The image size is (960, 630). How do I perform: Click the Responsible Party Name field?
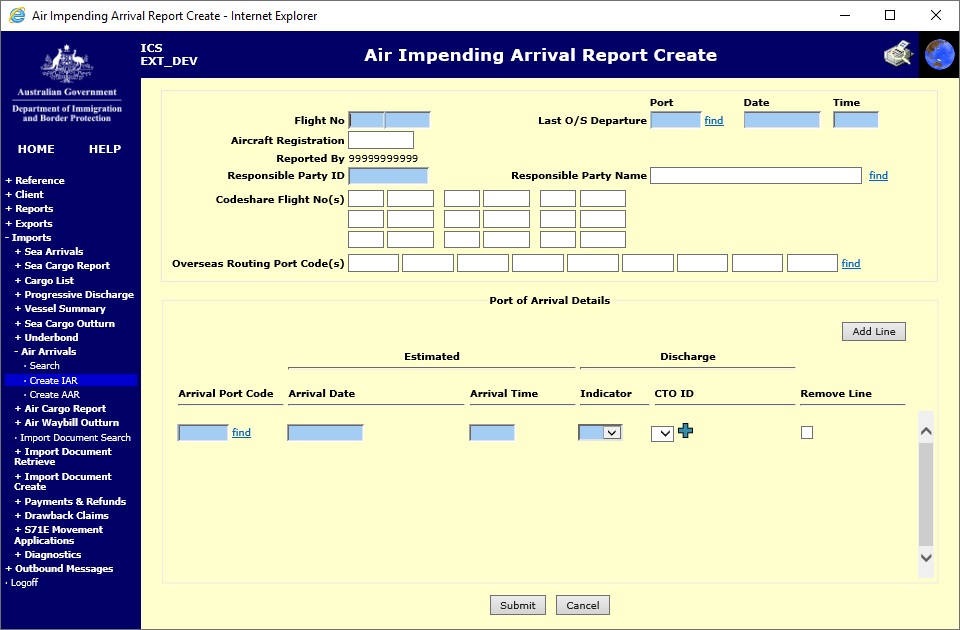(756, 176)
